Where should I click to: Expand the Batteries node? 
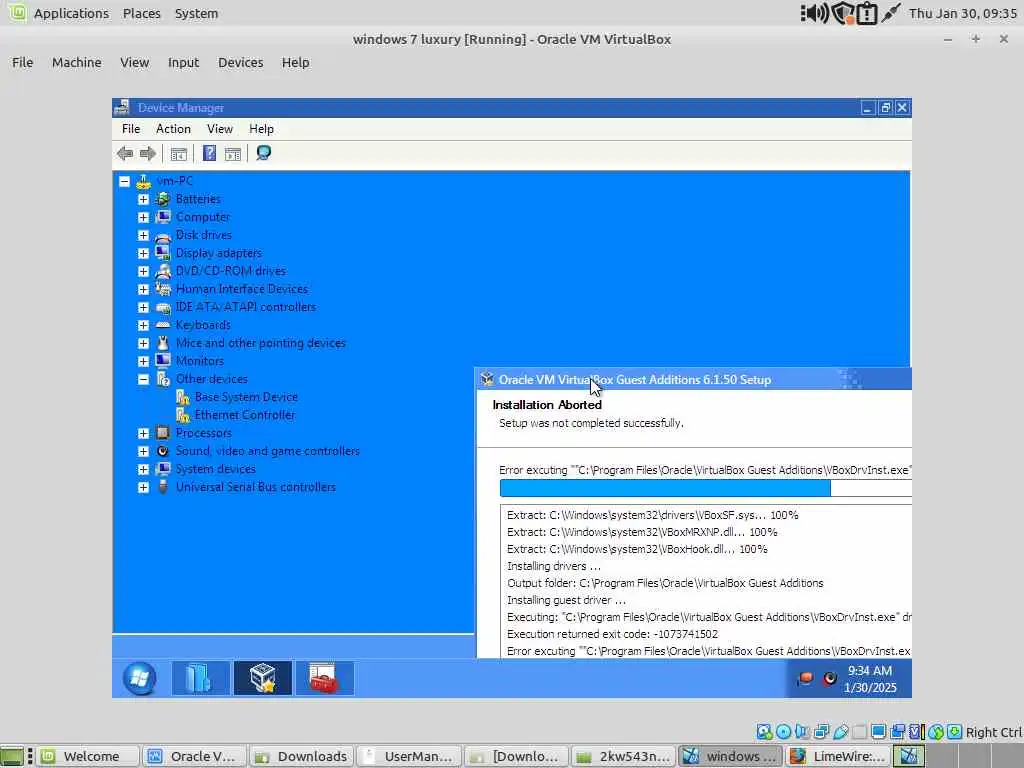tap(143, 199)
